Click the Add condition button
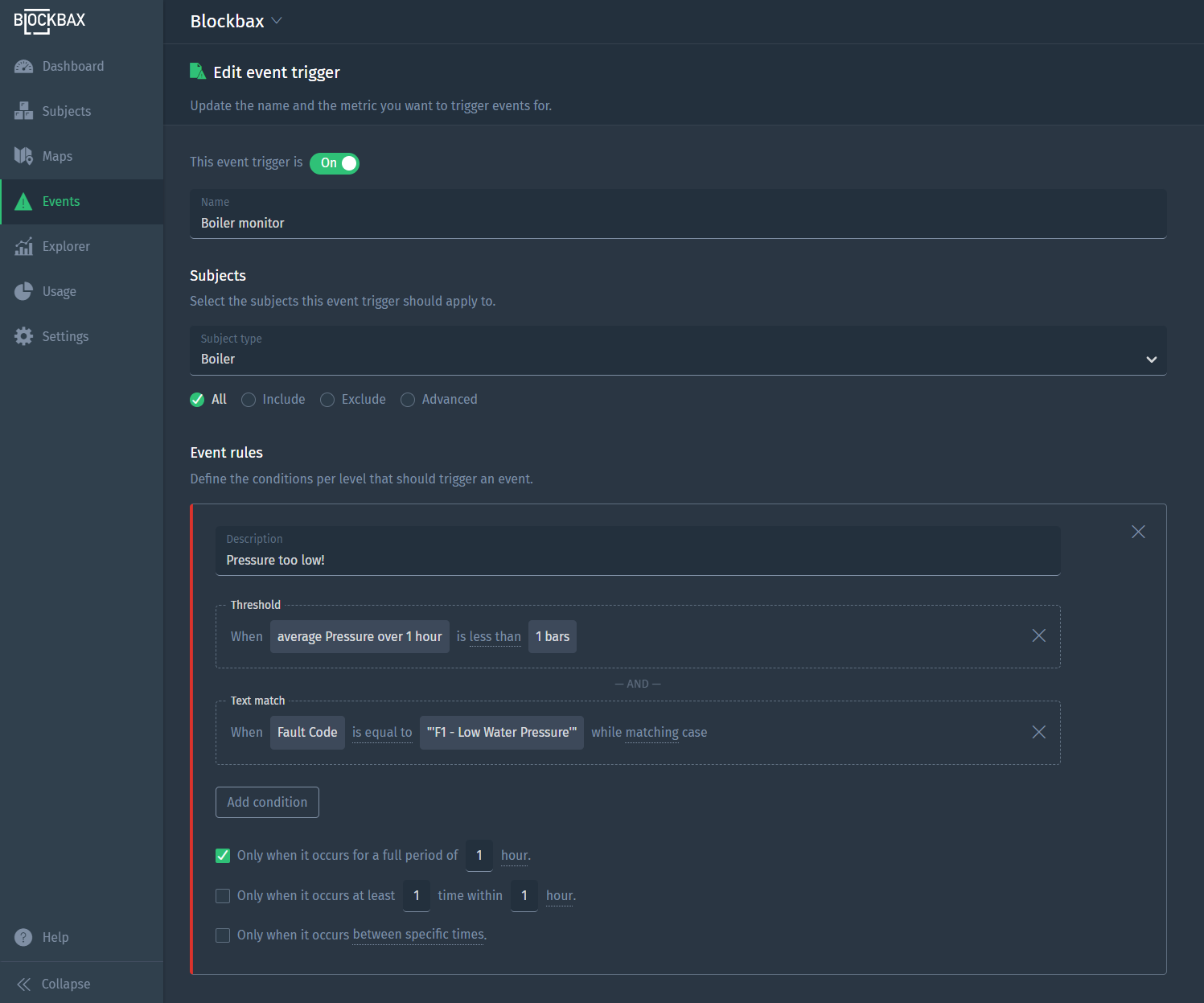This screenshot has width=1204, height=1003. (x=267, y=803)
